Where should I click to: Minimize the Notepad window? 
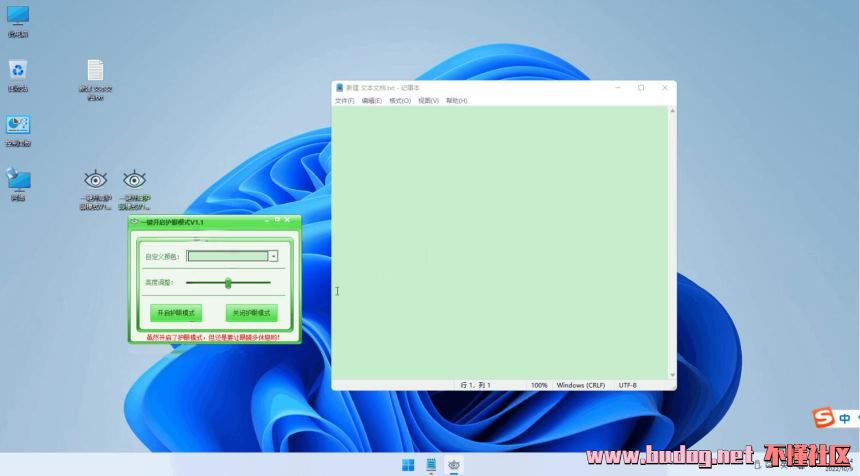tap(618, 88)
